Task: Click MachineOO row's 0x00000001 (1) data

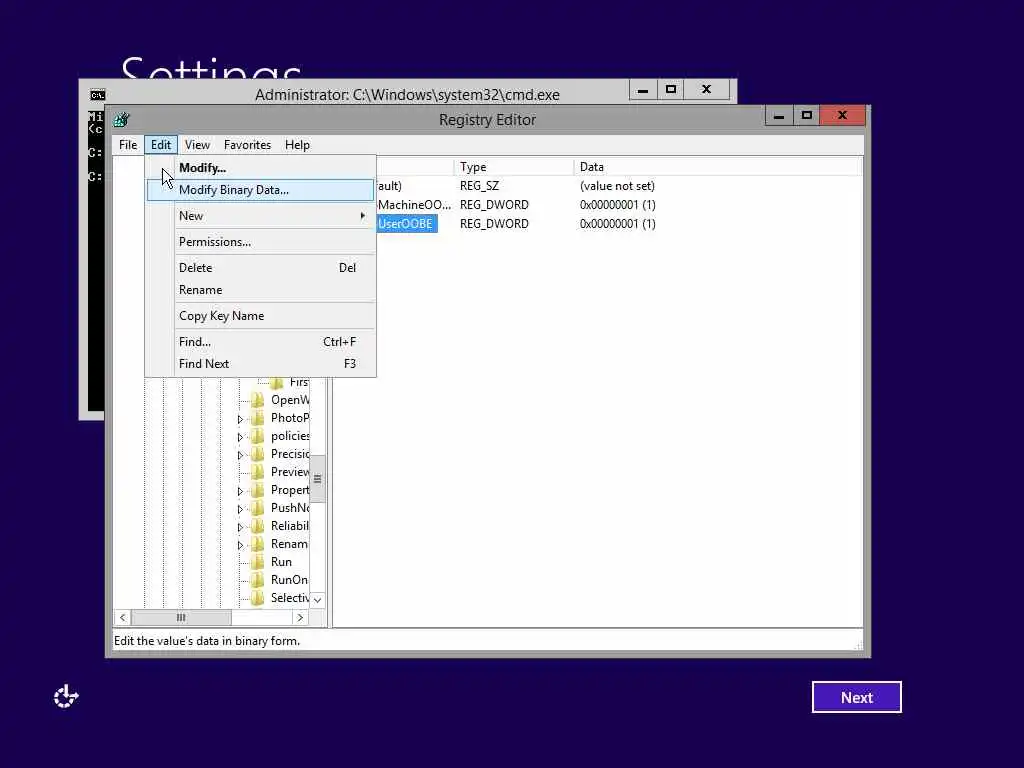Action: tap(618, 205)
